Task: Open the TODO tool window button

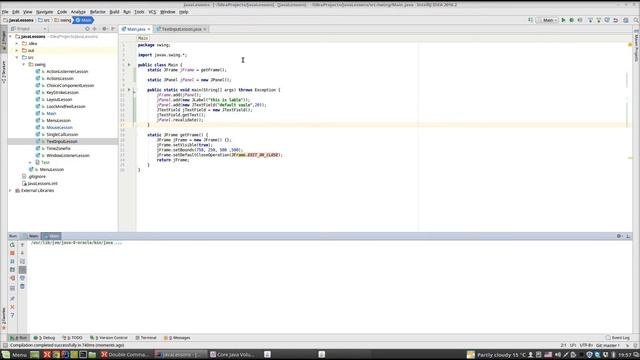Action: tap(73, 338)
